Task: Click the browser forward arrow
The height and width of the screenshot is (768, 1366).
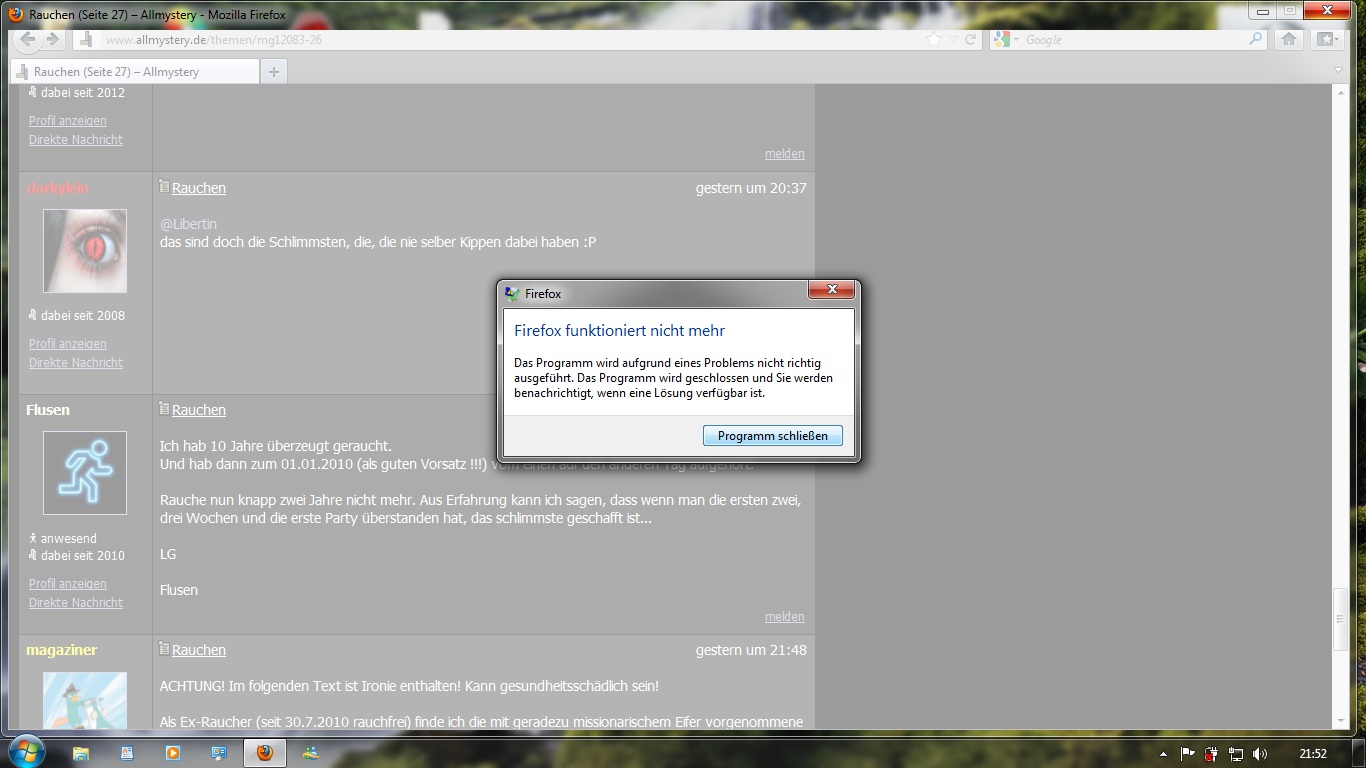Action: [52, 39]
